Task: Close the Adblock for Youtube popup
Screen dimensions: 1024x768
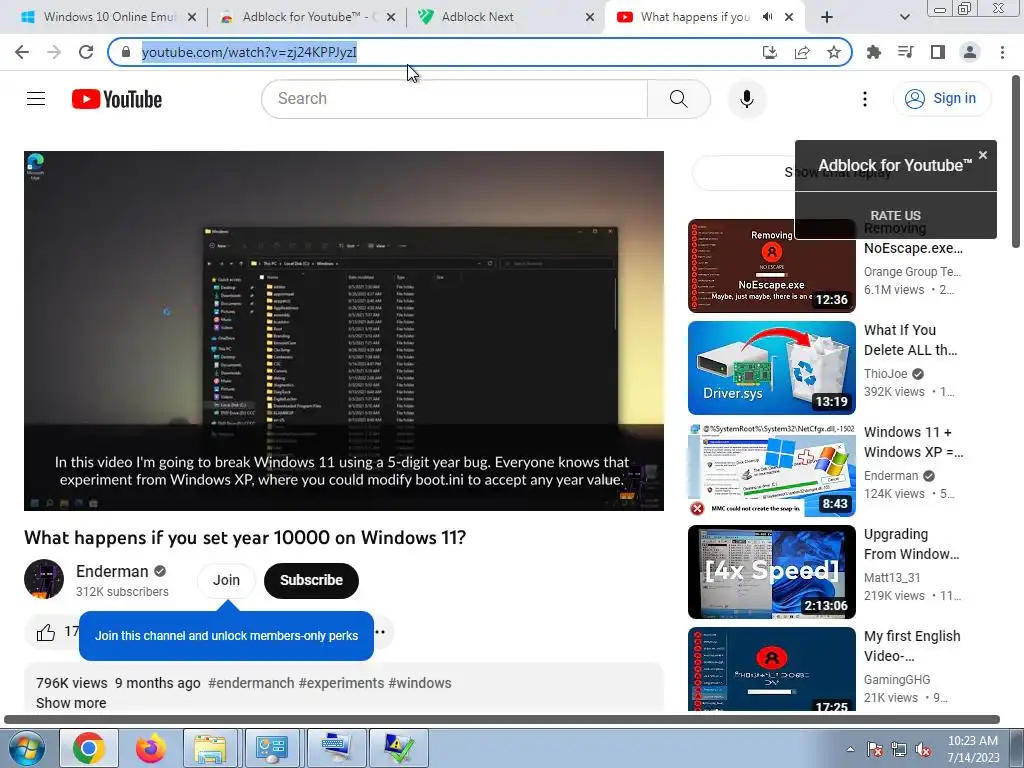Action: [983, 155]
